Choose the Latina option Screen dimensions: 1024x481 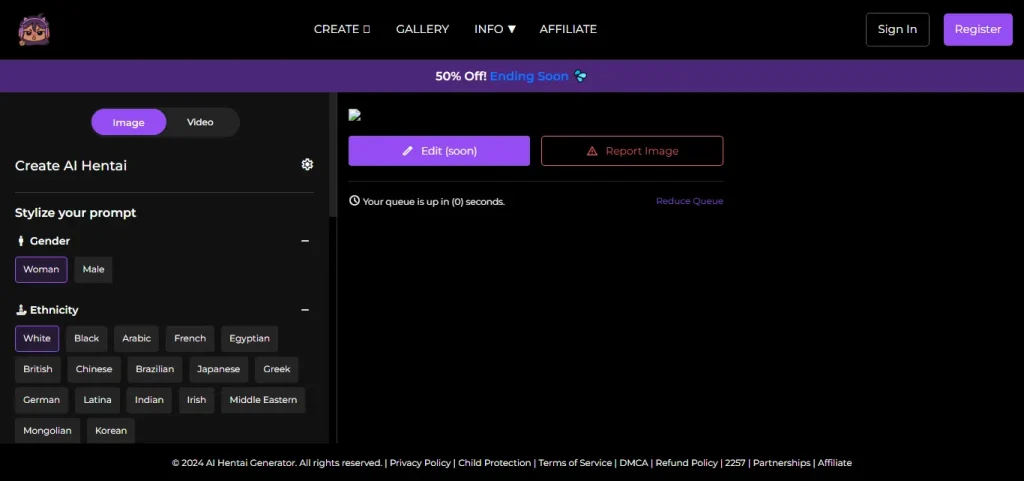(97, 400)
